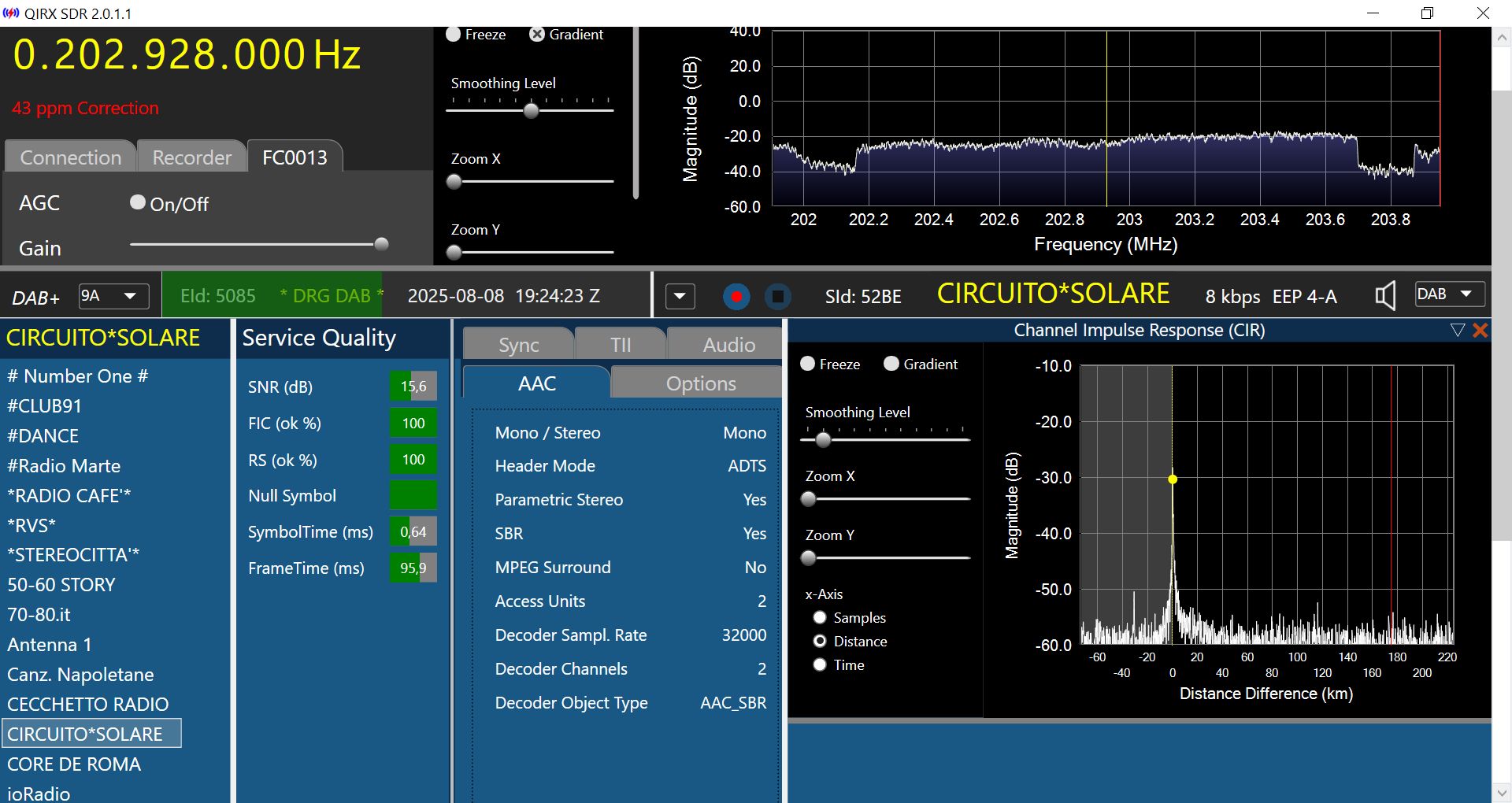Open the Recorder tab
Viewport: 1512px width, 803px height.
[191, 157]
